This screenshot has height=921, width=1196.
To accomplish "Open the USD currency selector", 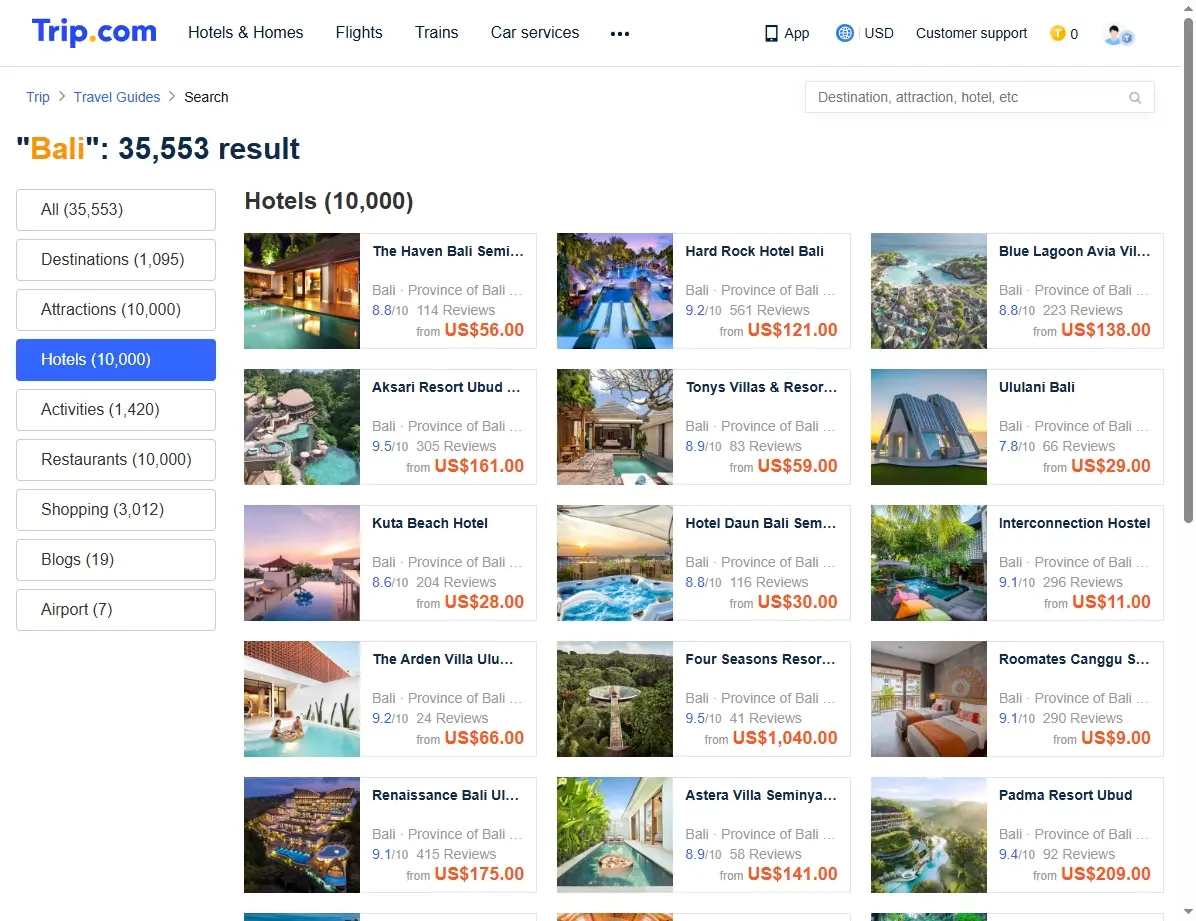I will pyautogui.click(x=879, y=34).
